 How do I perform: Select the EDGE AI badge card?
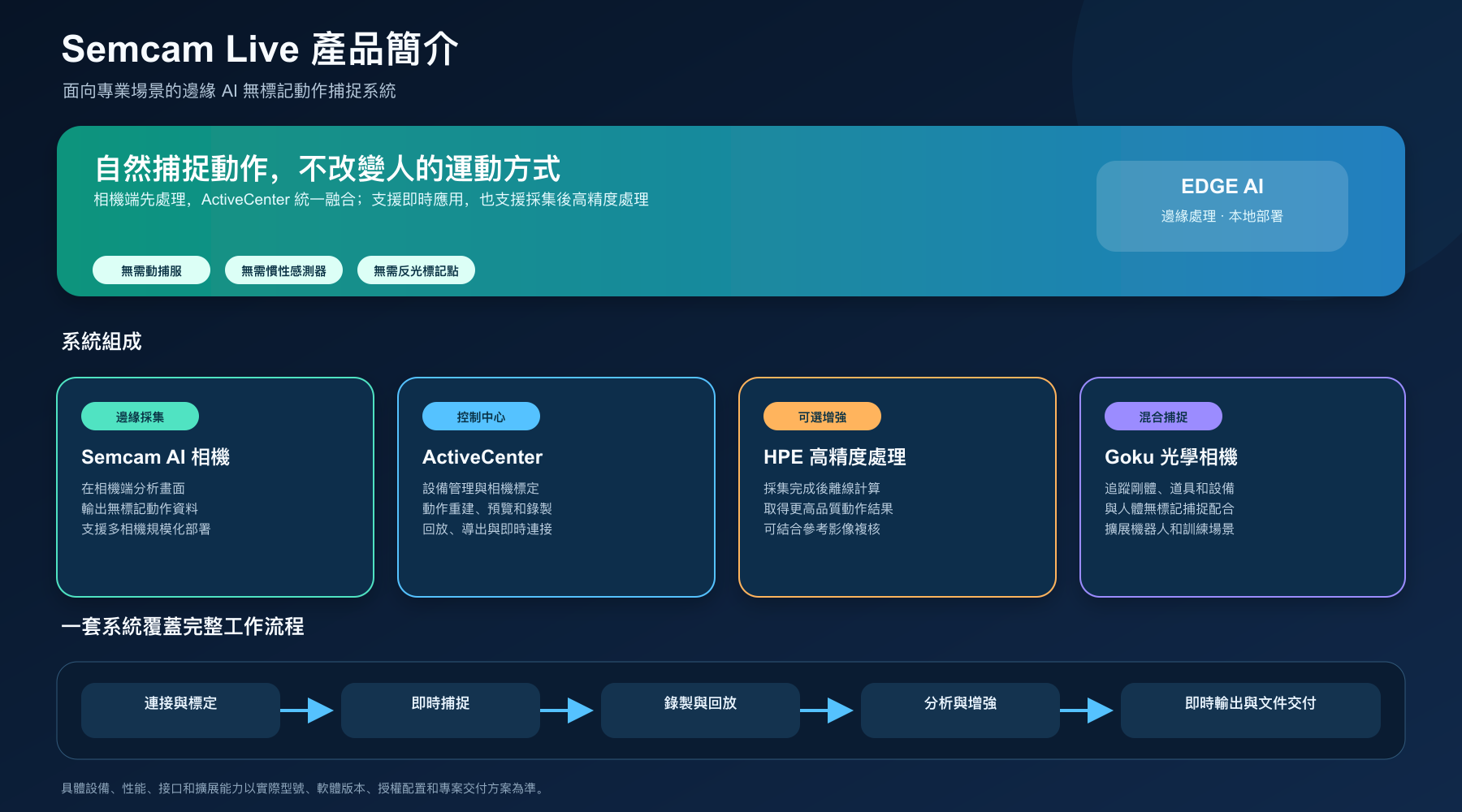1222,206
